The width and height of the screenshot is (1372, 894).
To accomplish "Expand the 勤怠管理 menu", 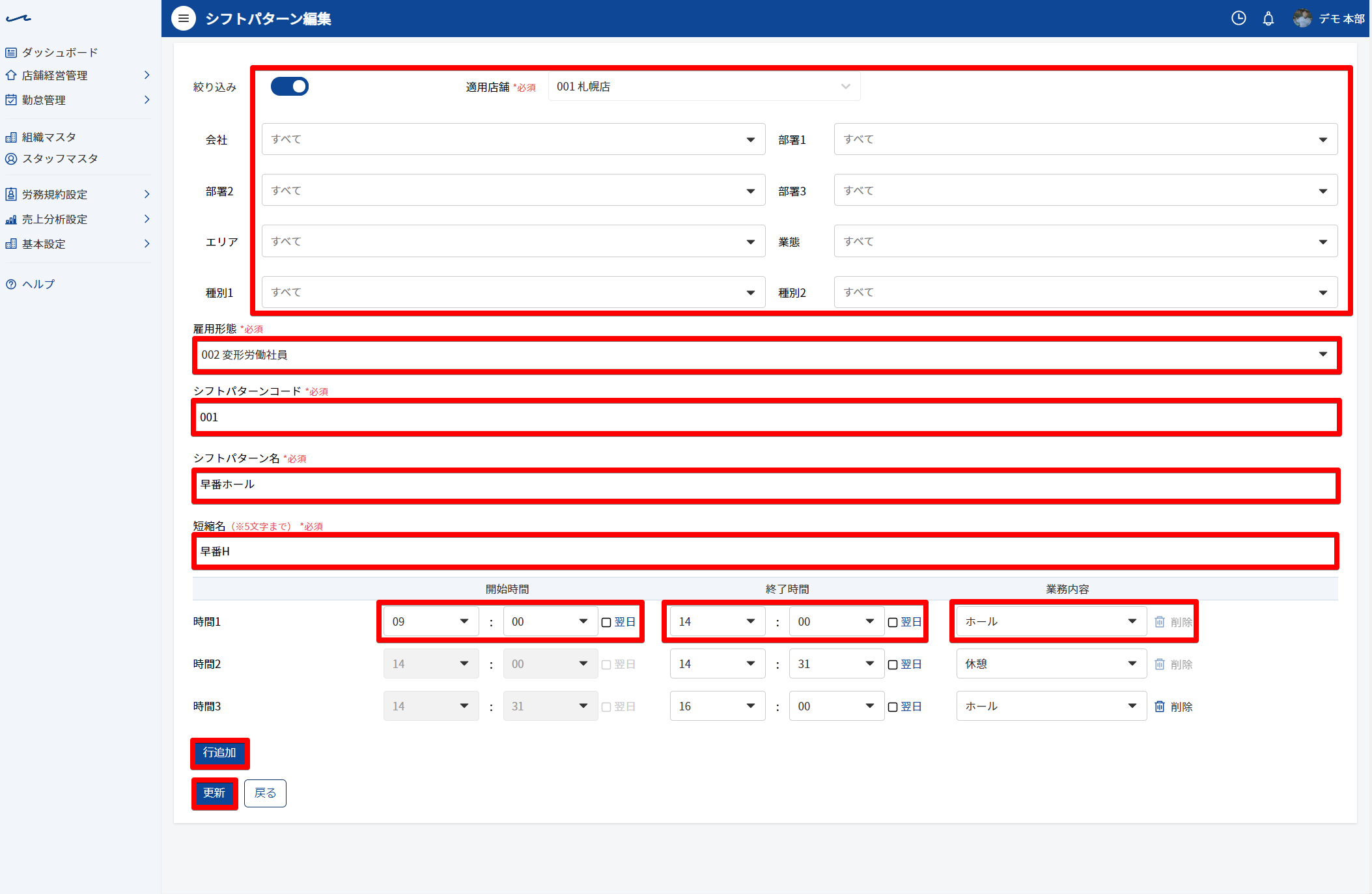I will click(x=78, y=100).
